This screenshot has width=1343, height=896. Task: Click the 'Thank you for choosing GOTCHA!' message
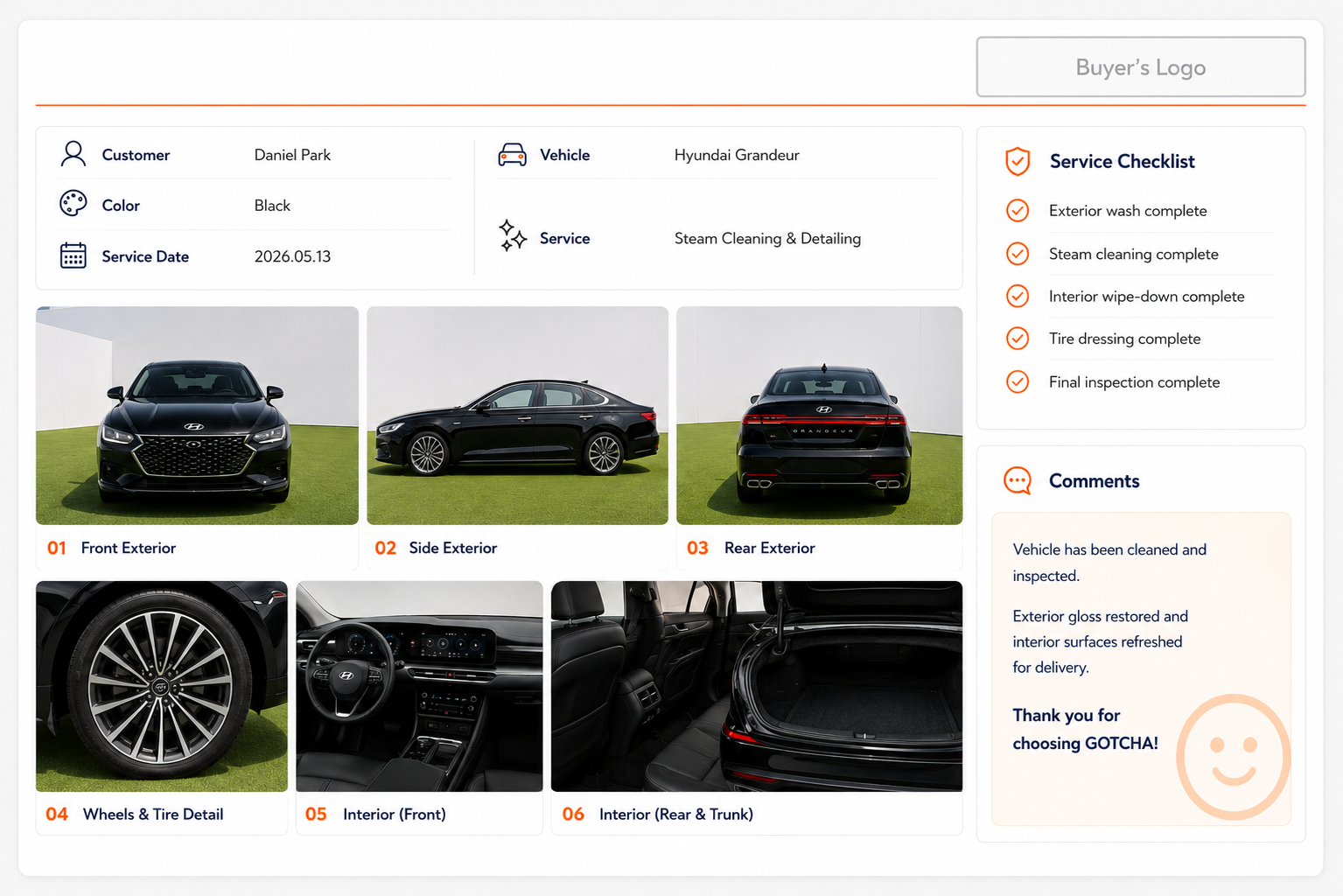tap(1085, 729)
